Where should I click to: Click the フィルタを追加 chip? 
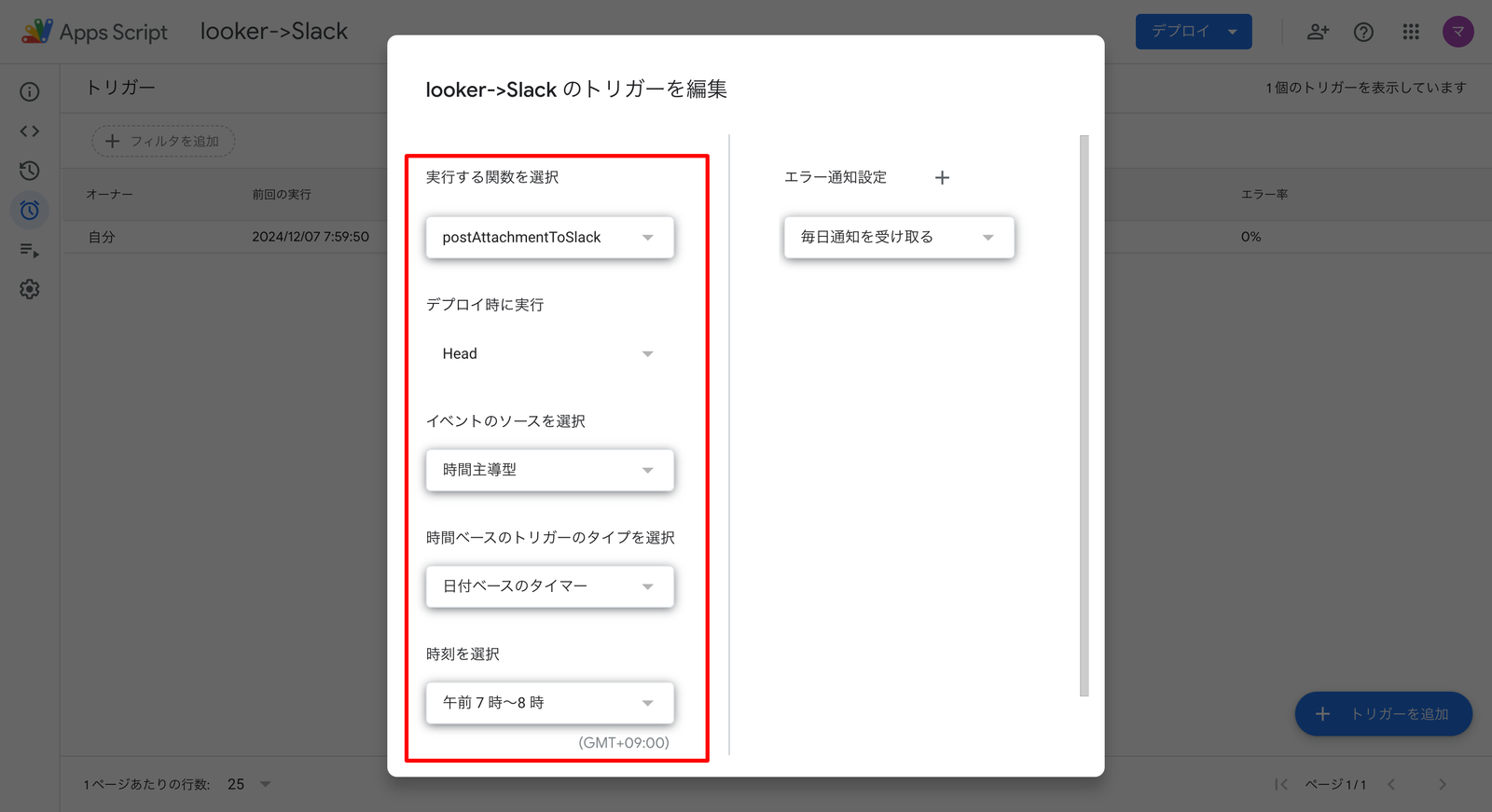tap(163, 141)
